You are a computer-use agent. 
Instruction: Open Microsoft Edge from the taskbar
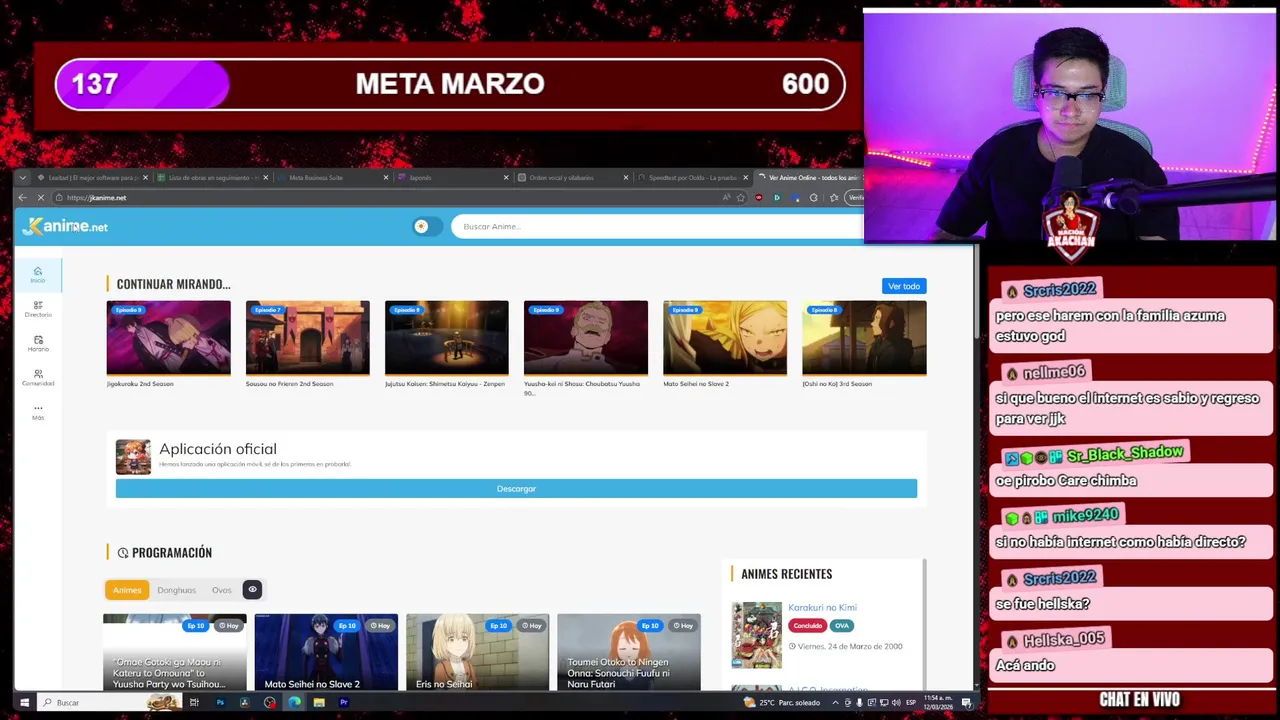pyautogui.click(x=294, y=703)
